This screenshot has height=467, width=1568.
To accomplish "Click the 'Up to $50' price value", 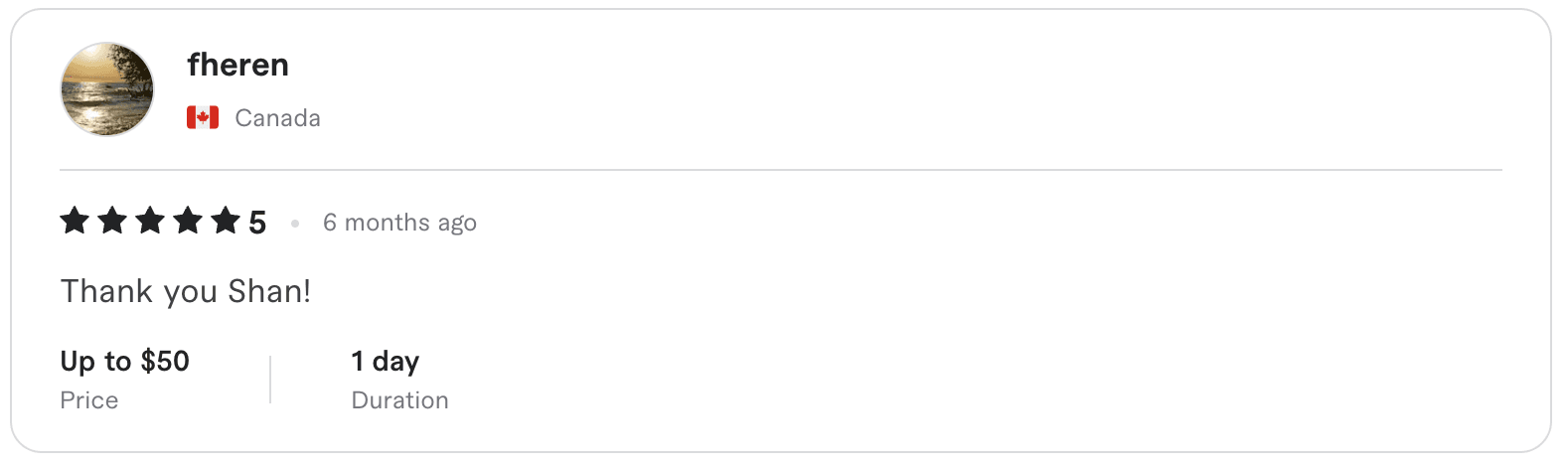I will pyautogui.click(x=124, y=361).
